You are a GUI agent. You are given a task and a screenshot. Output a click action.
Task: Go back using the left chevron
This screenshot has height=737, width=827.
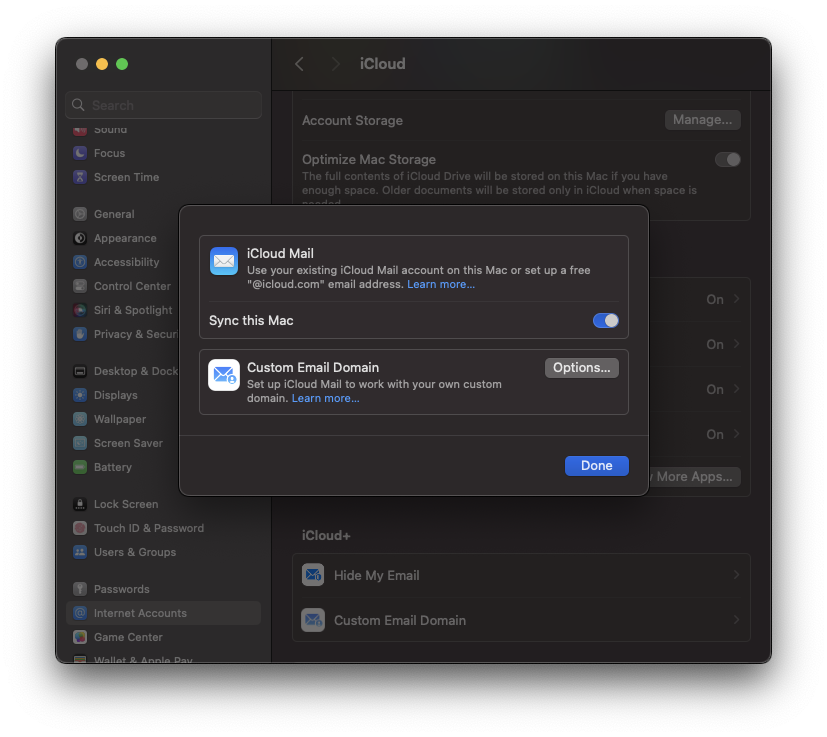[300, 64]
